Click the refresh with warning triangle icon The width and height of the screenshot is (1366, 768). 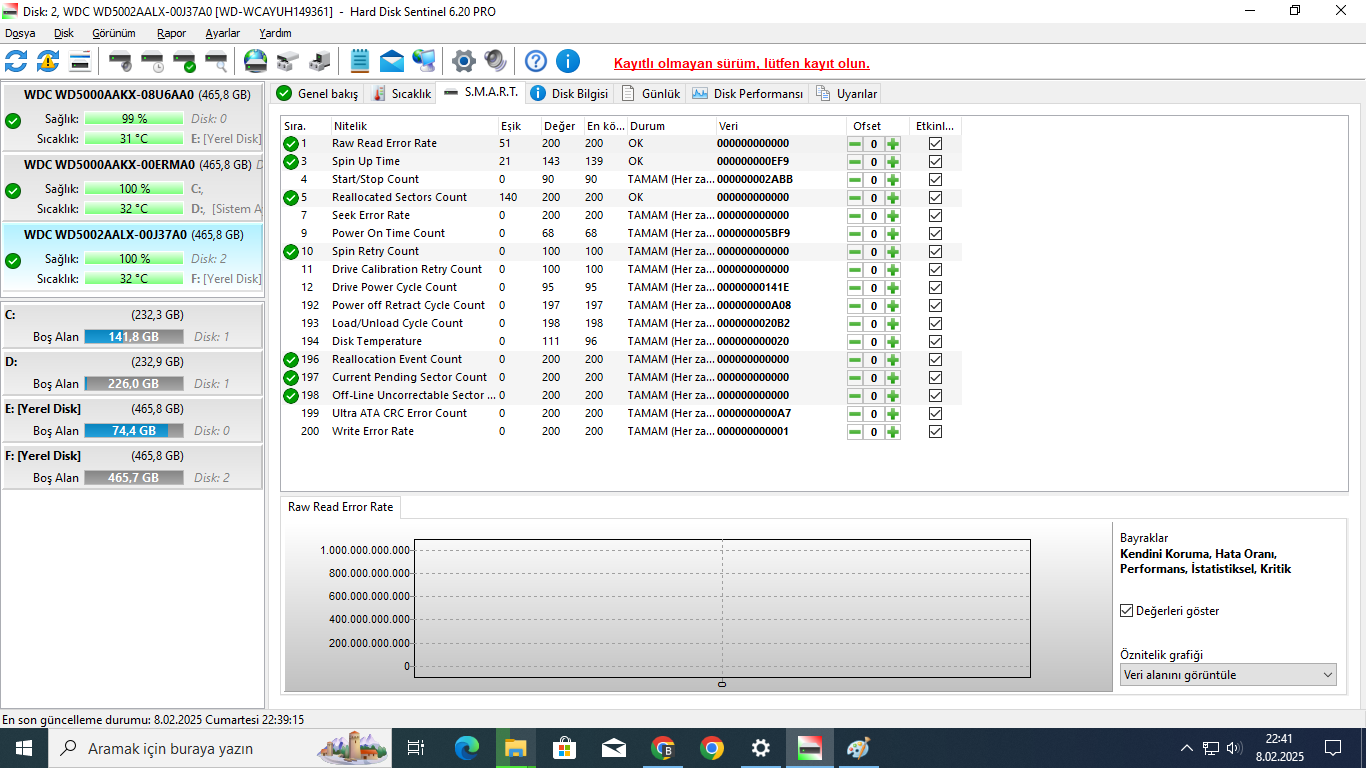click(x=48, y=61)
